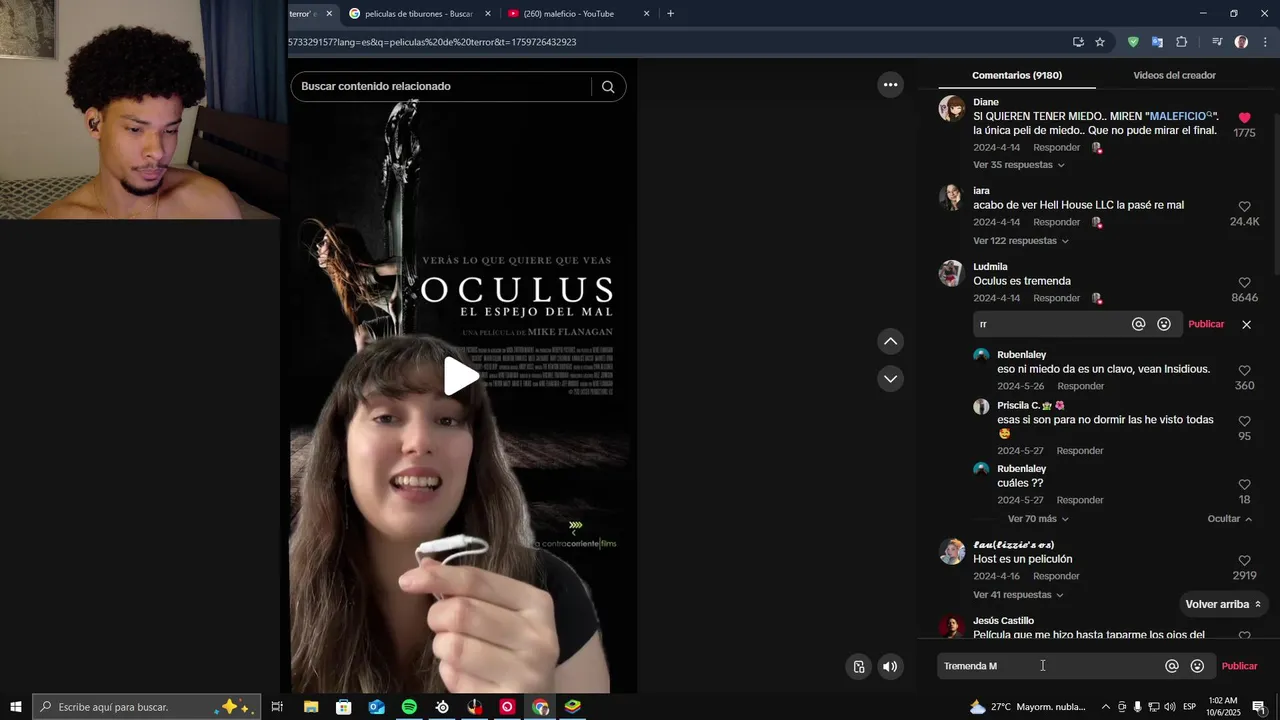The height and width of the screenshot is (720, 1280).
Task: Click the 'MALEFICIO' search link in Diane's comment
Action: pyautogui.click(x=1181, y=117)
